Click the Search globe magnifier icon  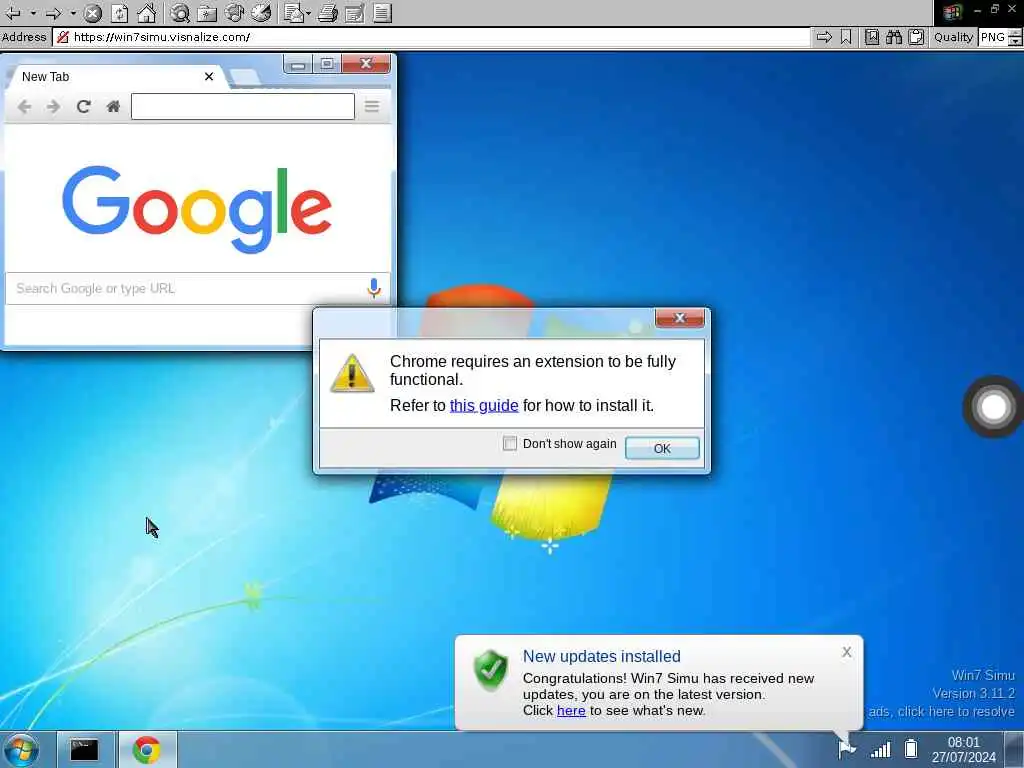(180, 13)
